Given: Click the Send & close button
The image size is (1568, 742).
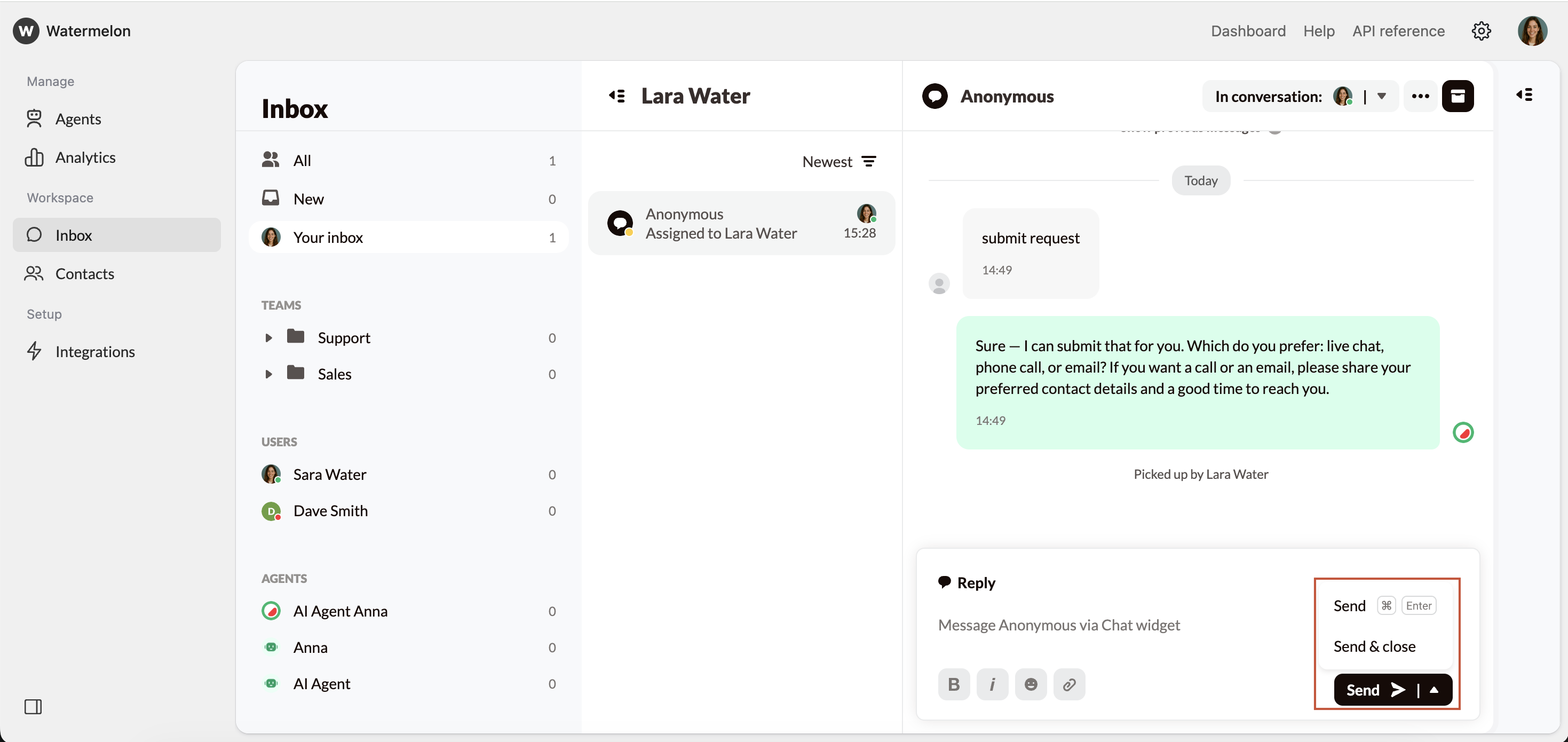Looking at the screenshot, I should pos(1374,646).
